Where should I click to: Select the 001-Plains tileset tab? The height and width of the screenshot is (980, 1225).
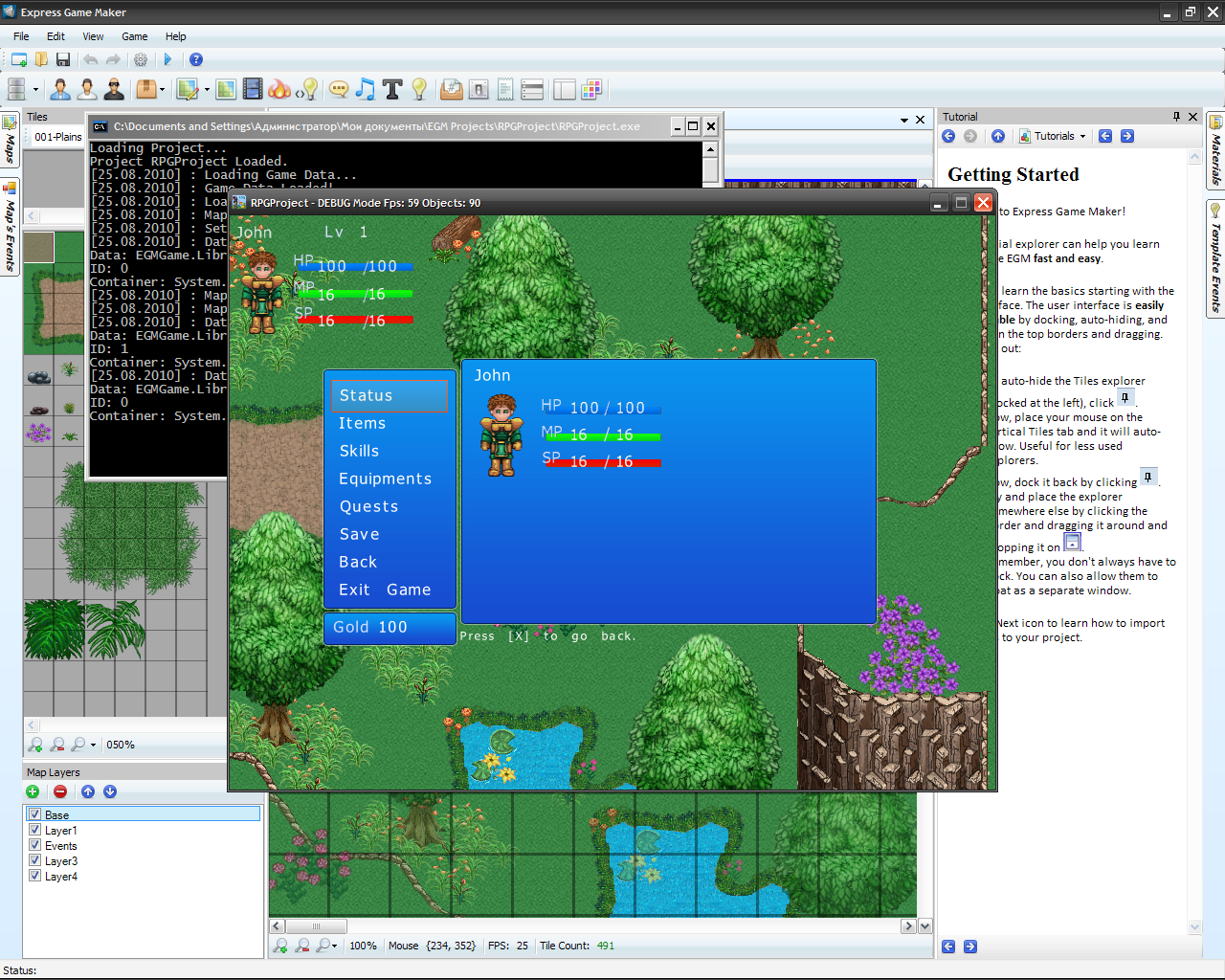(57, 137)
